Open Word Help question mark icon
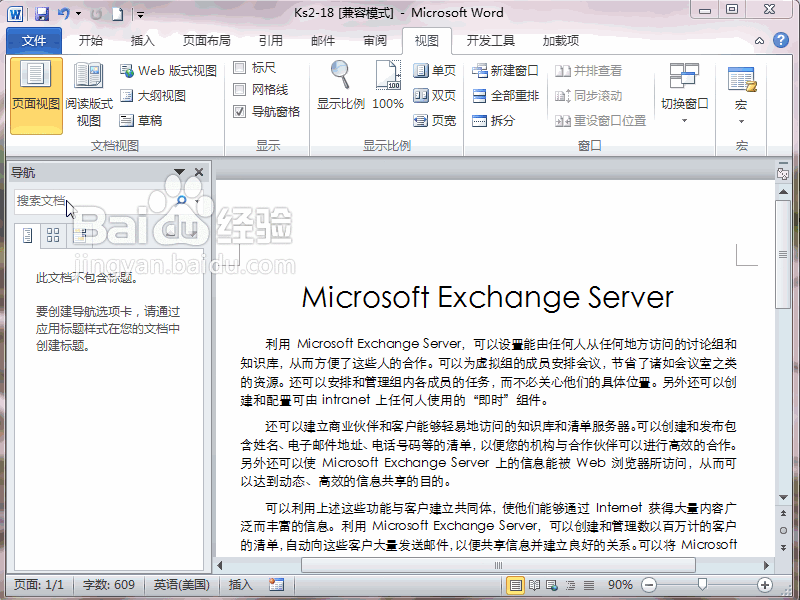This screenshot has width=800, height=600. 781,40
